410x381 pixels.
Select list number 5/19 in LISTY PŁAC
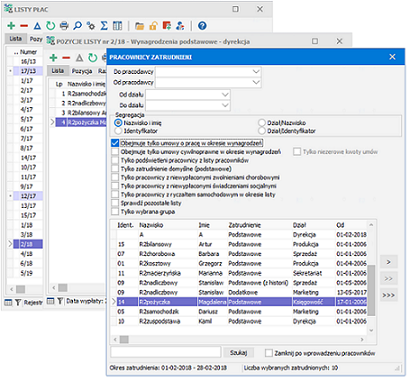click(28, 273)
